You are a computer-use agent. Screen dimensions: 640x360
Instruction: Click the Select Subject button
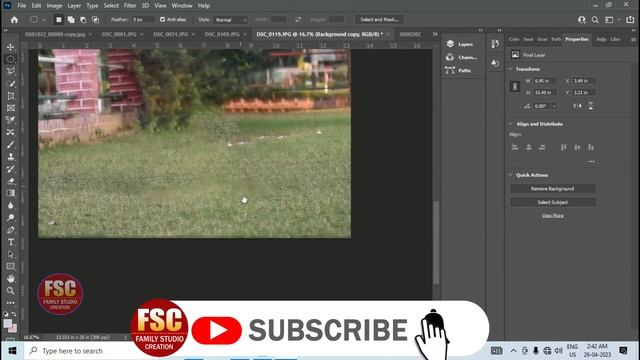pos(553,202)
